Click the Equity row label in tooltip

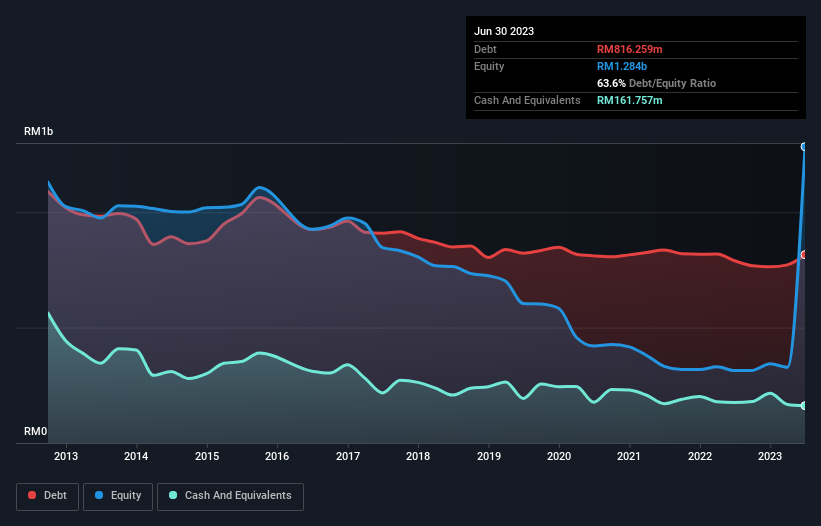point(489,66)
